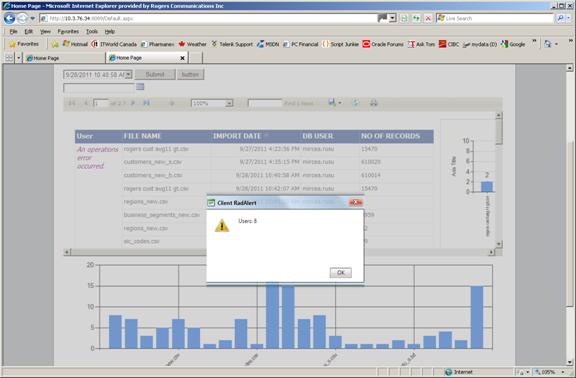Open the Oracle Forums favorite
The width and height of the screenshot is (576, 378).
(383, 44)
